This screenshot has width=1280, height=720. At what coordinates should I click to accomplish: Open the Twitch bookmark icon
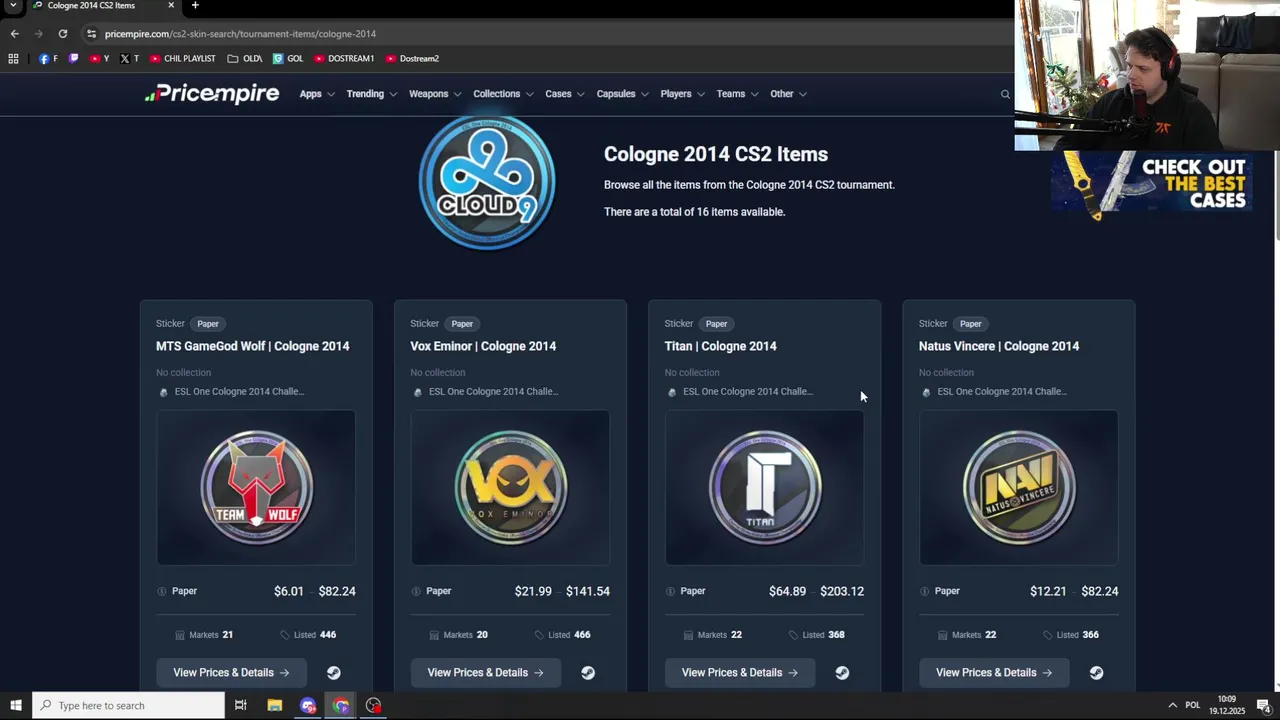(x=74, y=58)
